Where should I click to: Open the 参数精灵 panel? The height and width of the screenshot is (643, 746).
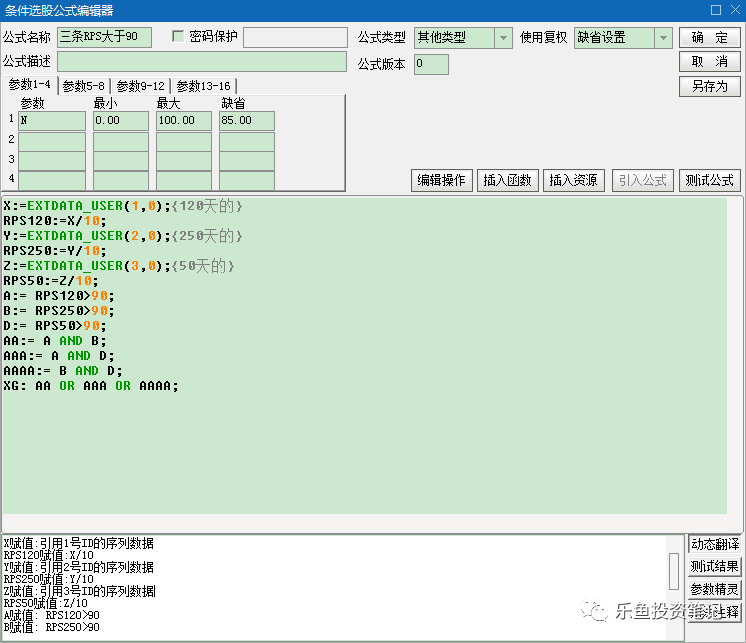[715, 589]
